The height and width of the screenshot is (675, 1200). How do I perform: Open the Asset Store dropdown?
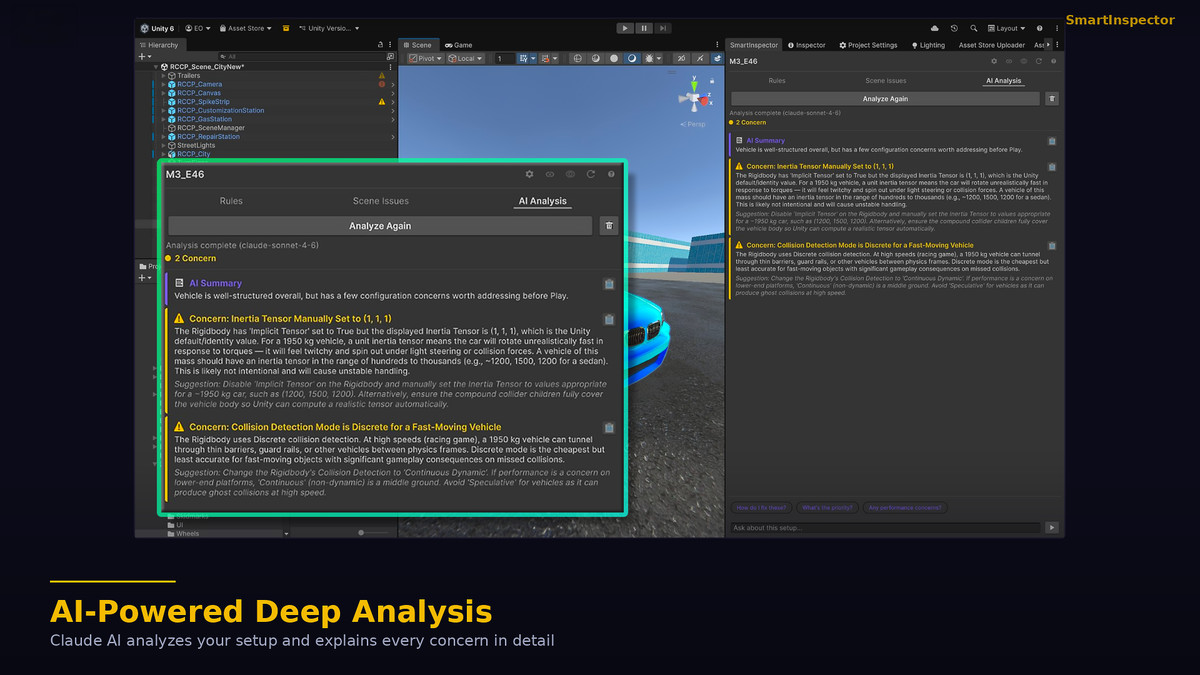tap(244, 28)
